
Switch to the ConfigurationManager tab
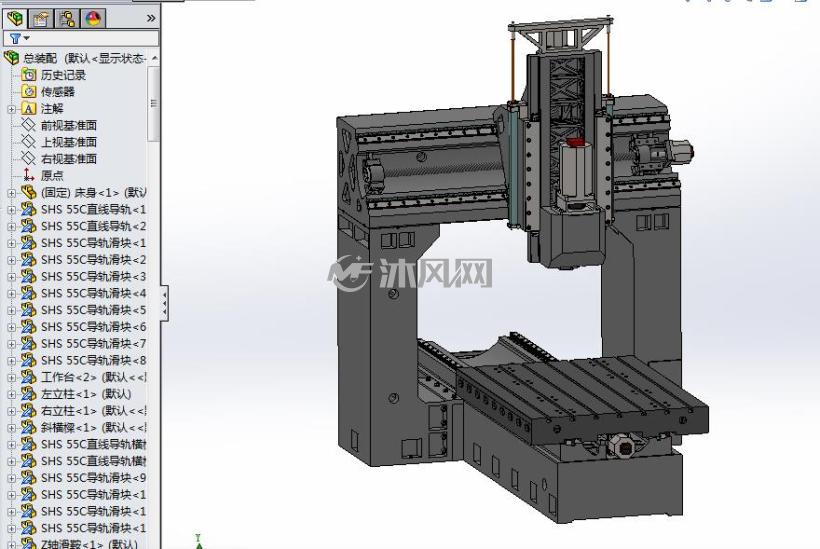(67, 19)
